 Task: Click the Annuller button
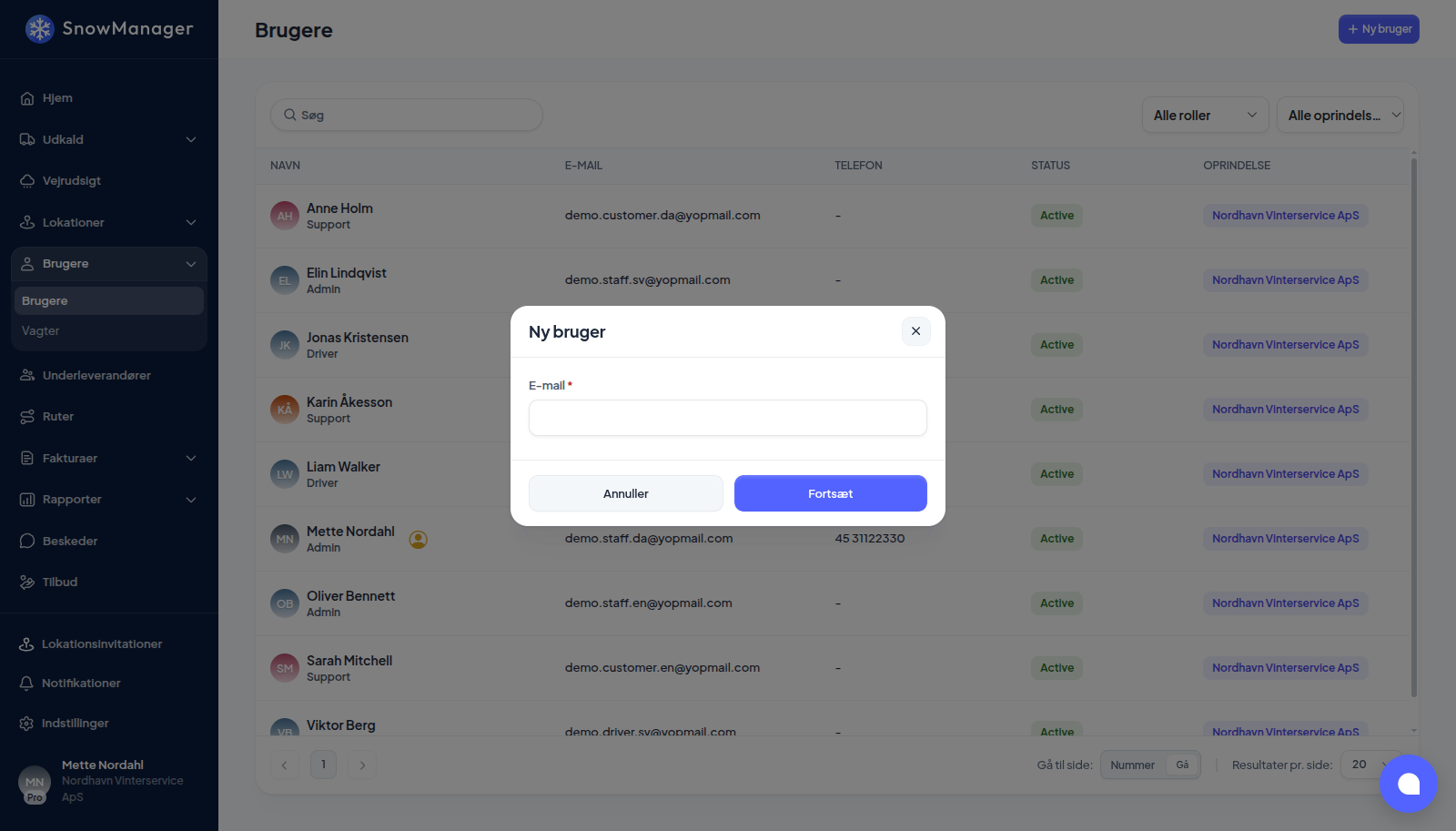pyautogui.click(x=626, y=493)
